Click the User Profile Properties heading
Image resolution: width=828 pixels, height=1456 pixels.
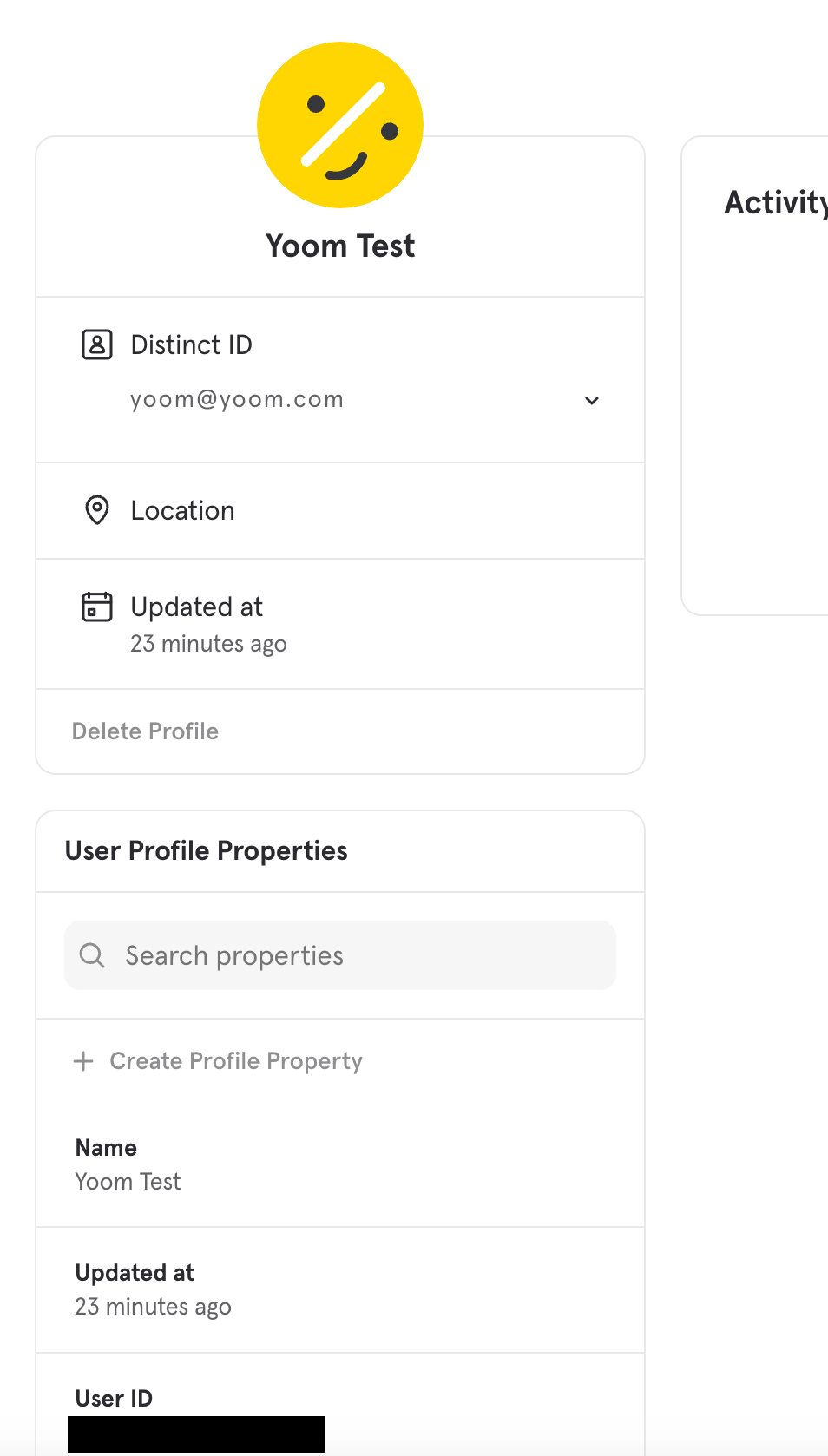(x=207, y=851)
